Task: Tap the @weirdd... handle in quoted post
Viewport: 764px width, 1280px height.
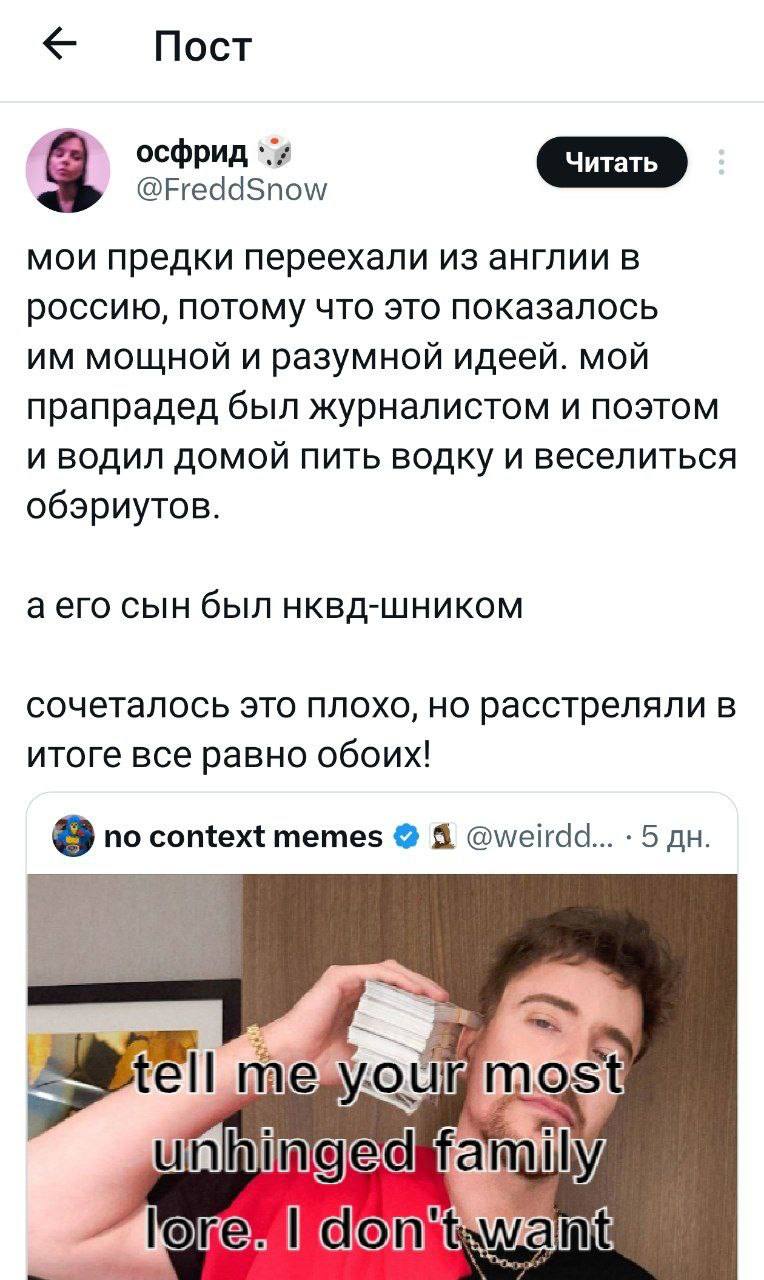Action: pyautogui.click(x=529, y=835)
